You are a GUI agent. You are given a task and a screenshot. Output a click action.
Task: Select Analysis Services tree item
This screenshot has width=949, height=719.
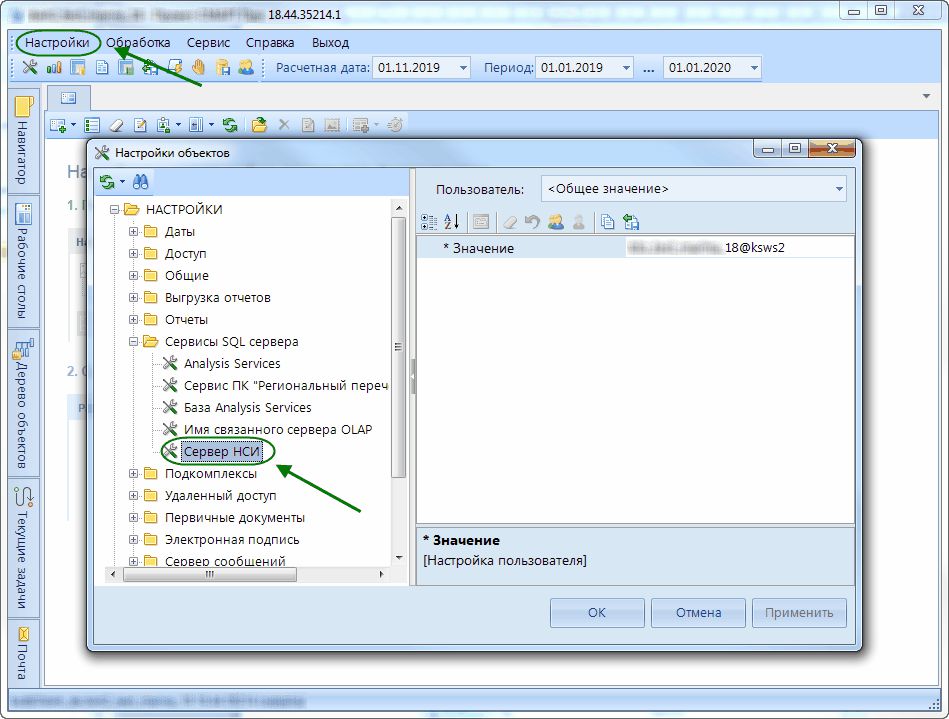[232, 363]
